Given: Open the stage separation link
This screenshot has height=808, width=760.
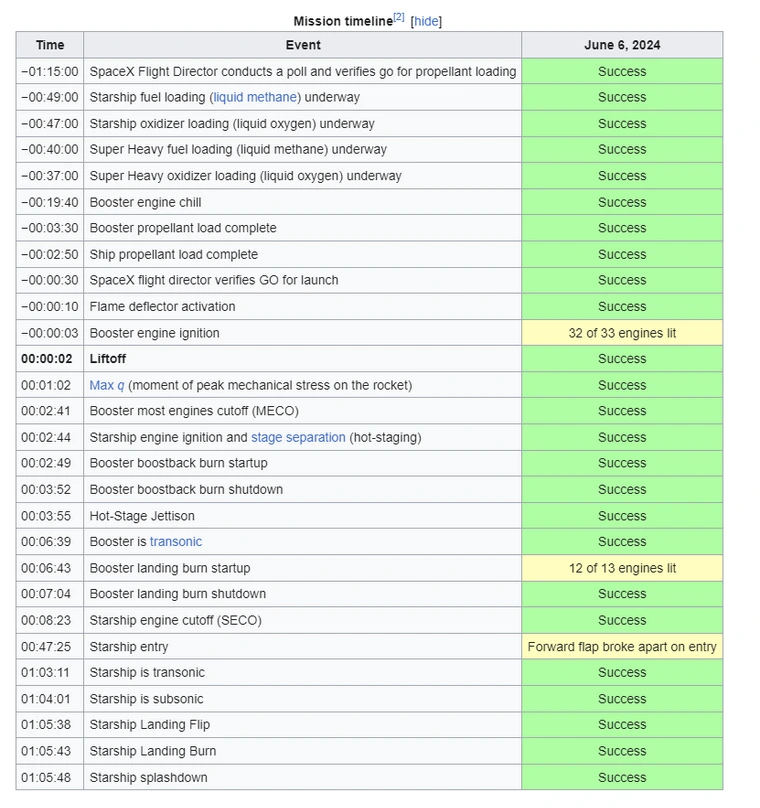Looking at the screenshot, I should click(x=298, y=437).
